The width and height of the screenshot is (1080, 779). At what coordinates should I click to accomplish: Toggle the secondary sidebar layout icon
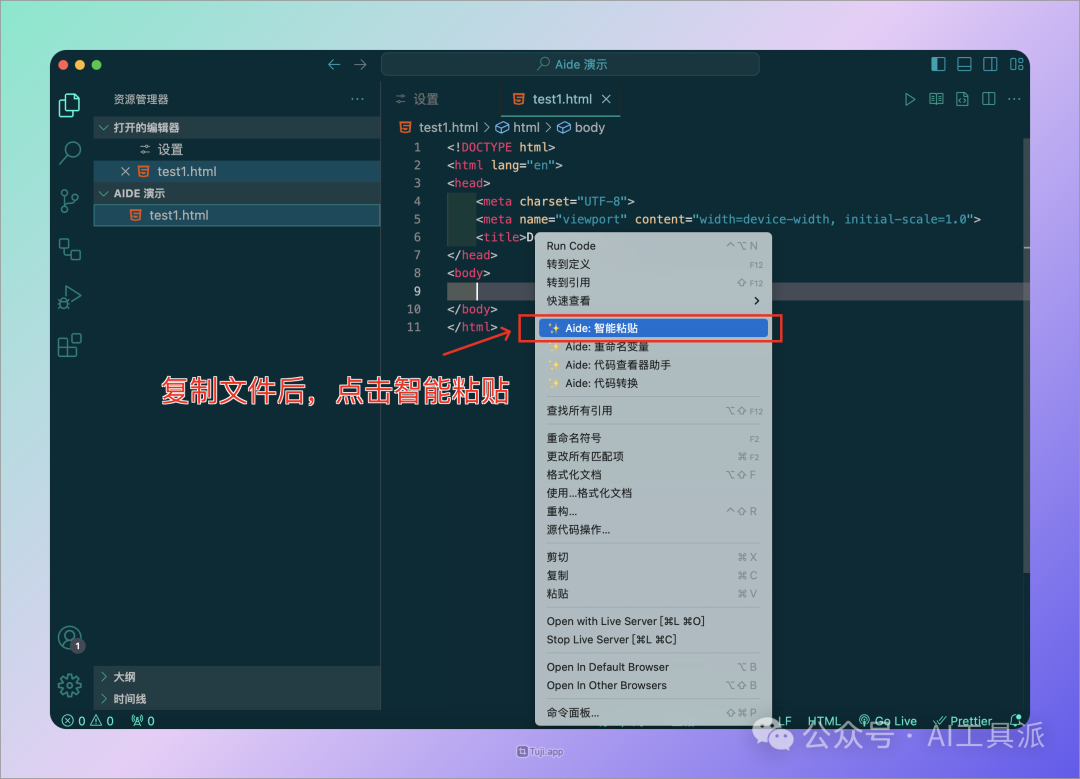[x=990, y=64]
